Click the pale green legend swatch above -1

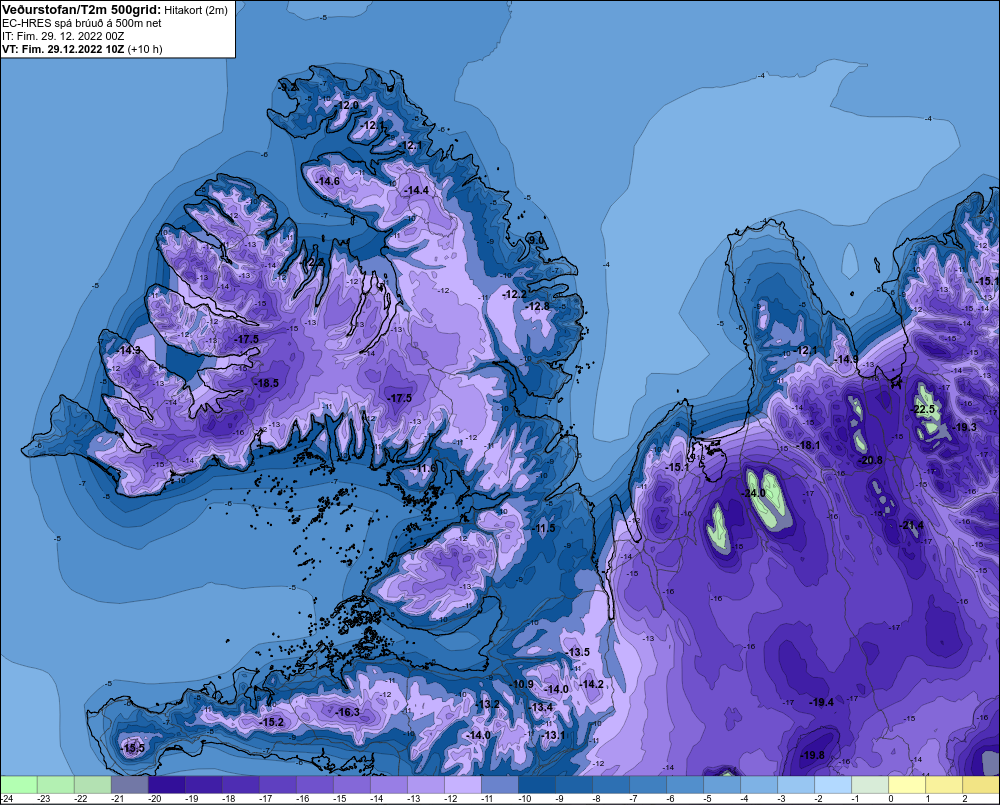click(x=869, y=785)
